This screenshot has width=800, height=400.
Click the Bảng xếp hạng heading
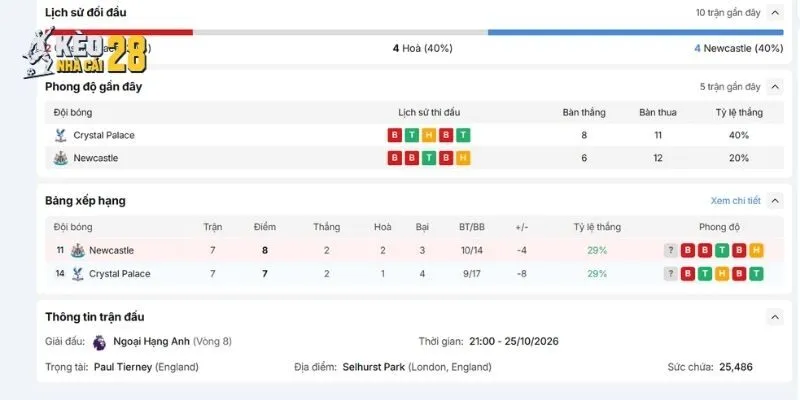(x=85, y=201)
